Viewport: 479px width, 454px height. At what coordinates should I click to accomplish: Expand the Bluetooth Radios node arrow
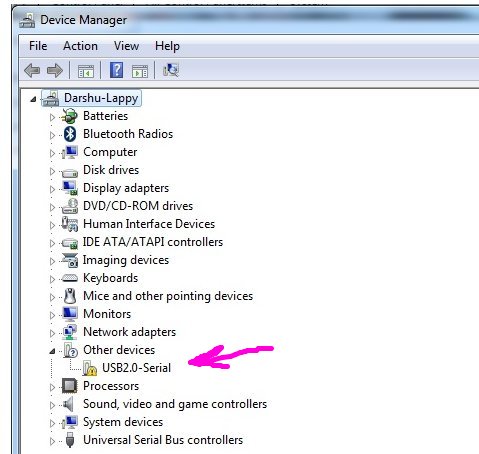click(x=52, y=135)
